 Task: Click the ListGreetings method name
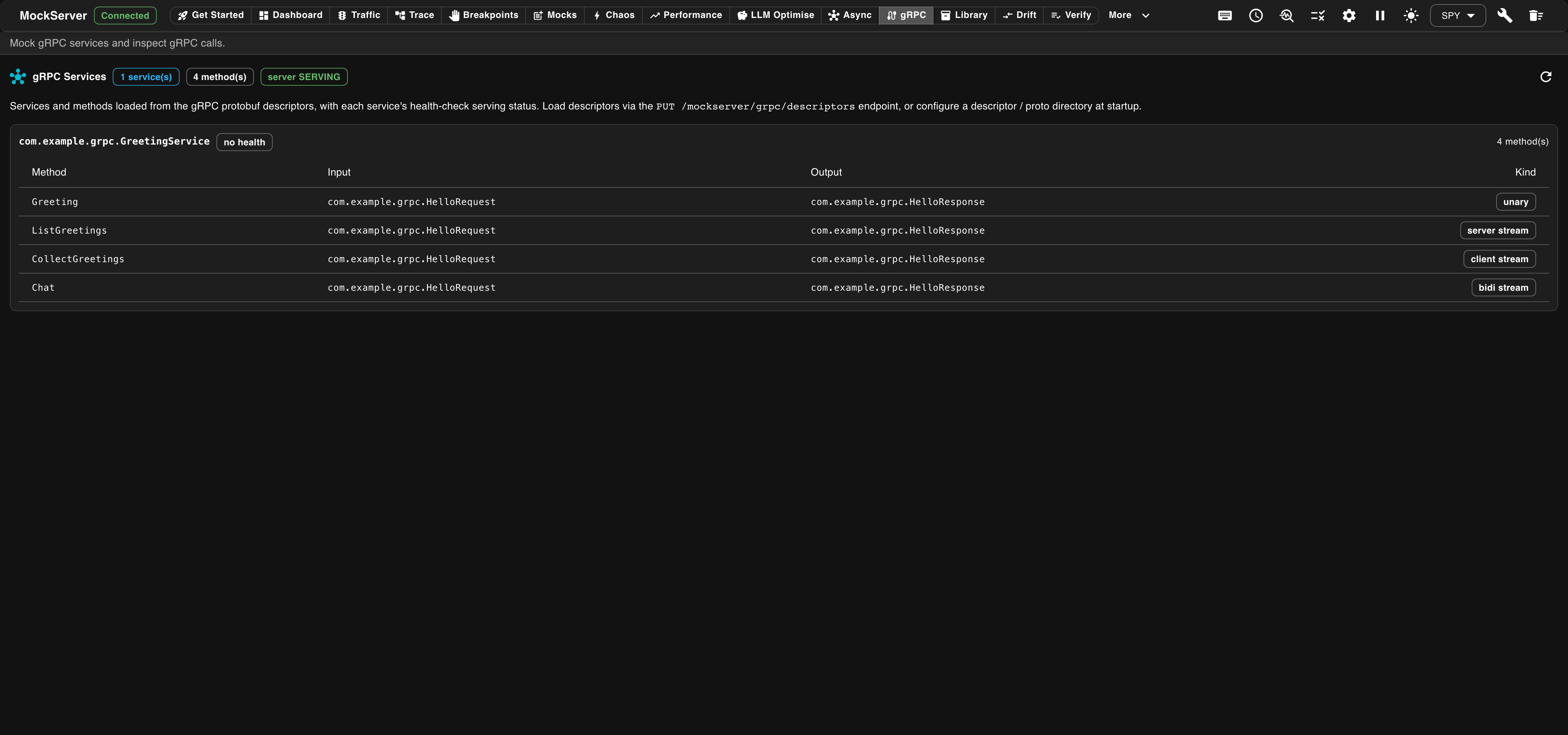point(69,231)
